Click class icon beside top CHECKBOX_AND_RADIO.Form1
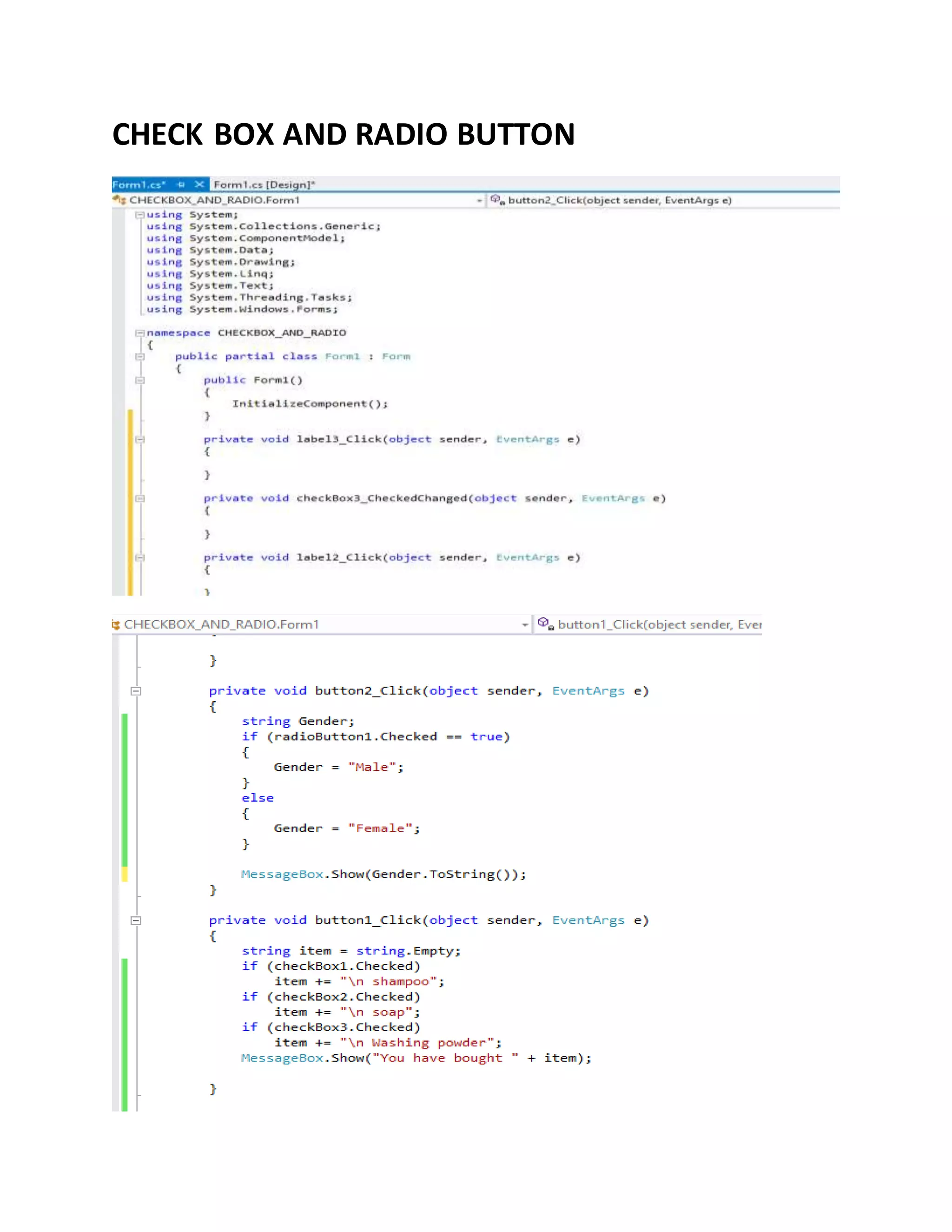 (x=119, y=200)
